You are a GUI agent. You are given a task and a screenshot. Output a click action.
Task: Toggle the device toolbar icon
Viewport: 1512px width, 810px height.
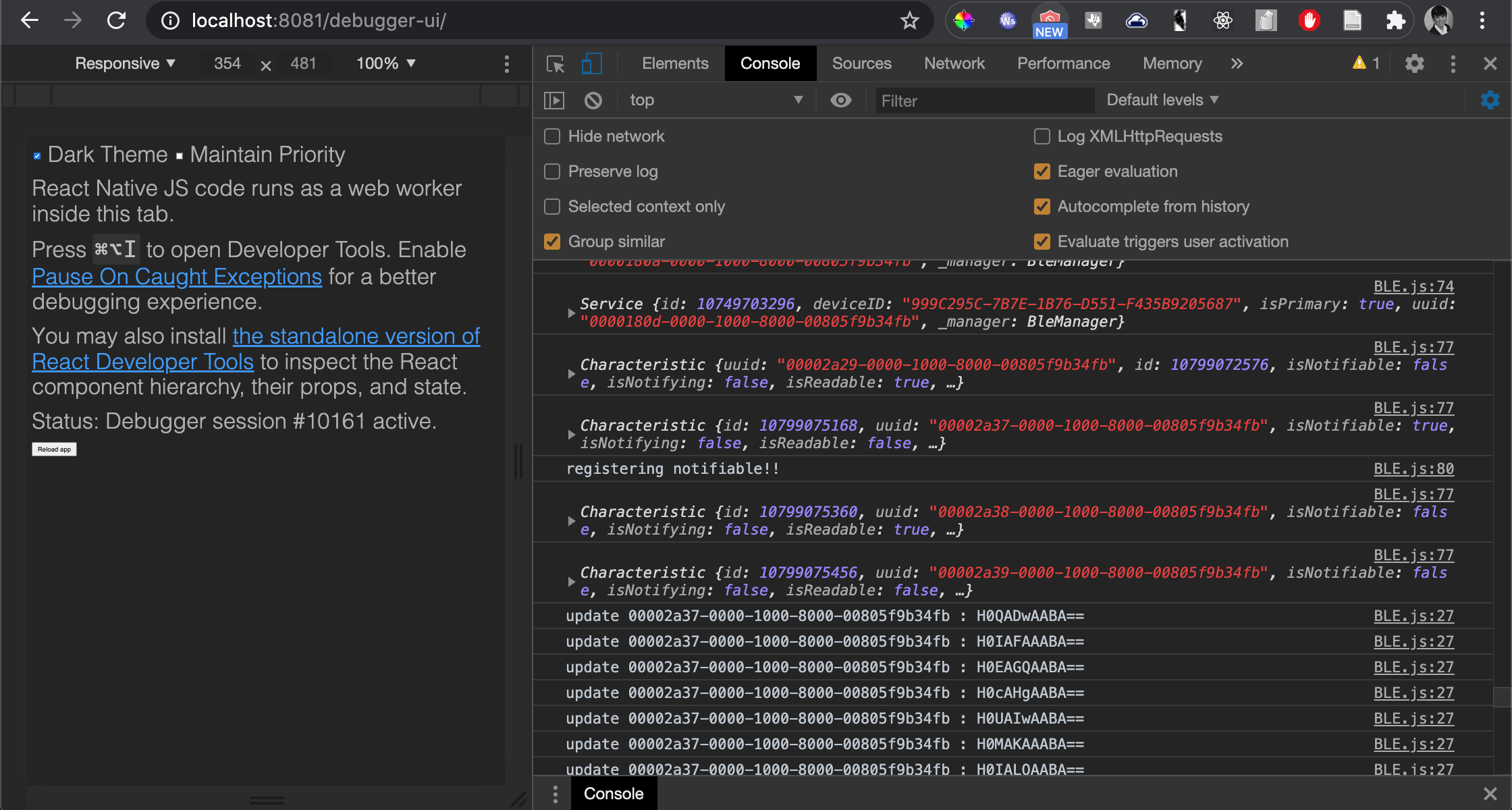tap(591, 64)
